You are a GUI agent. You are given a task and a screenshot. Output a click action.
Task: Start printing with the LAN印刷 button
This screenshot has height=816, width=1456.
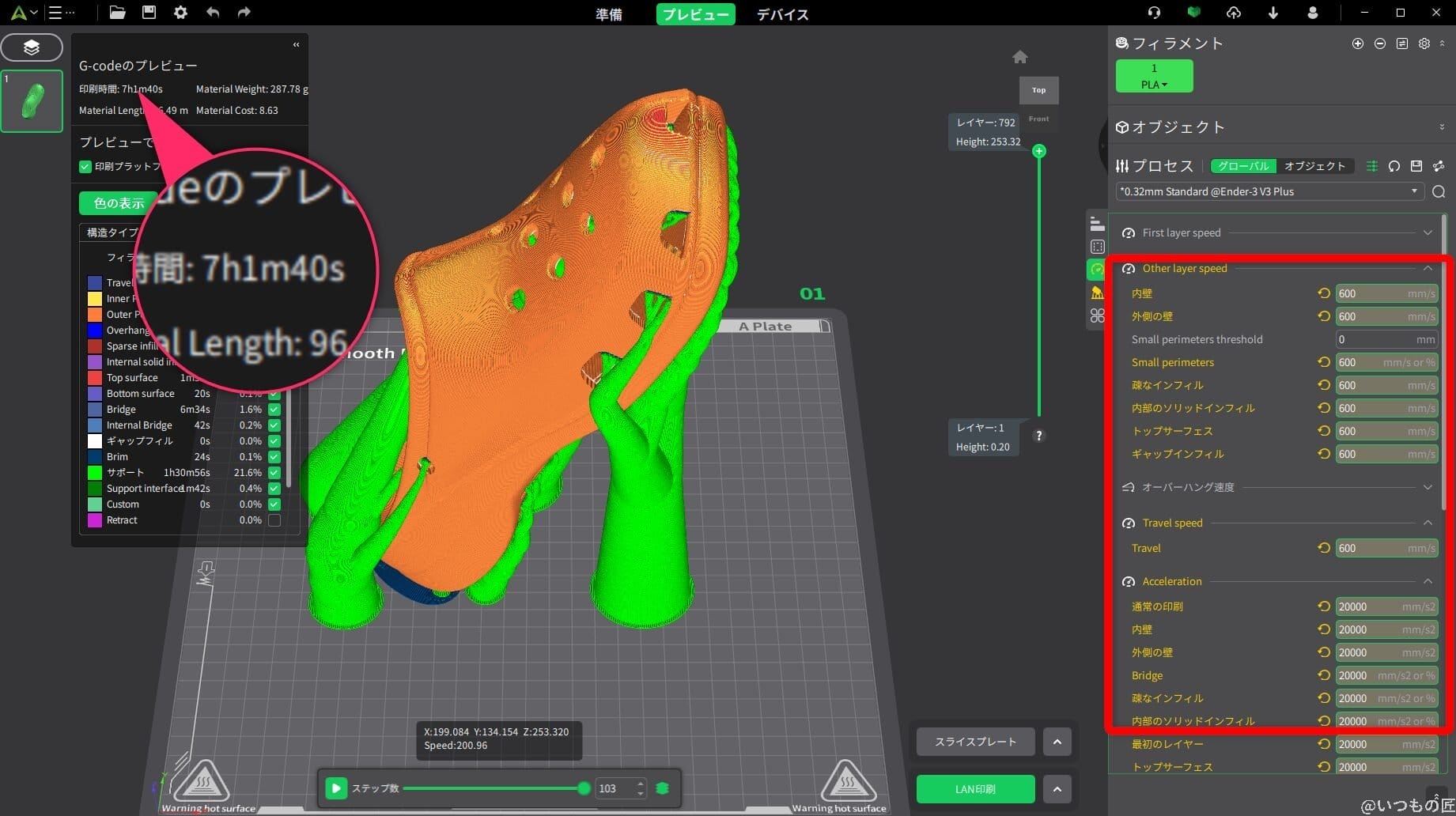974,788
